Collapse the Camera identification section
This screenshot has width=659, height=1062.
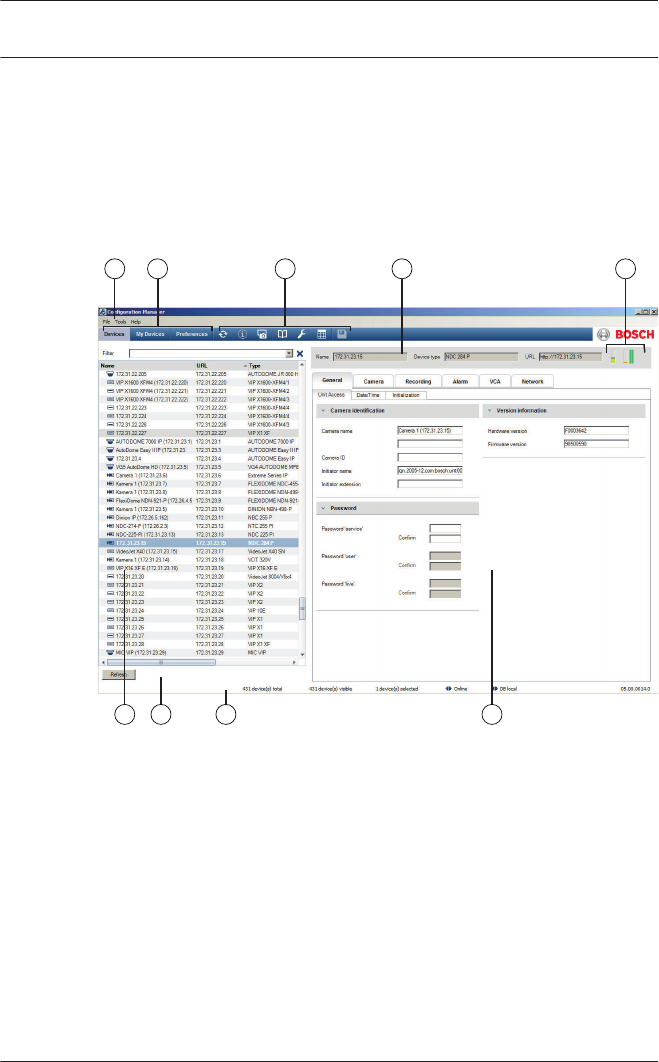click(x=323, y=410)
